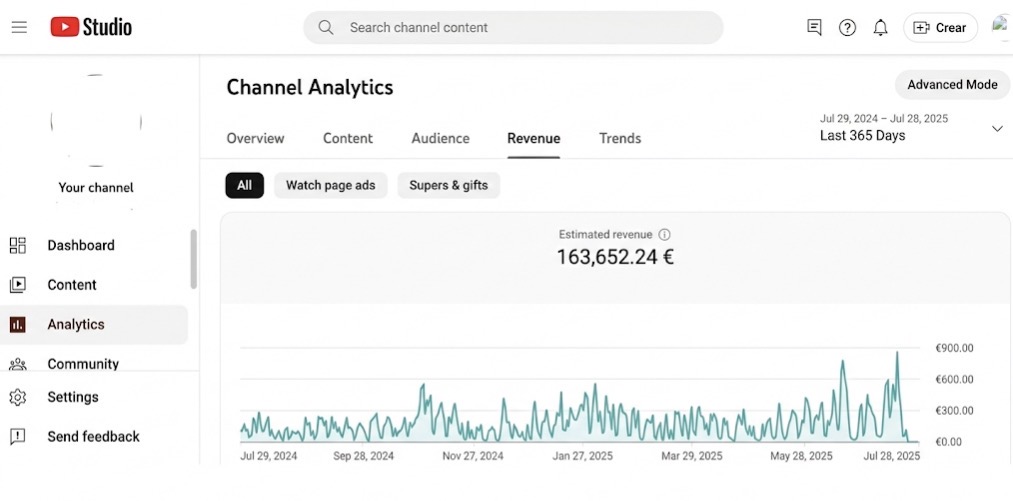
Task: Click the Content sidebar icon
Action: point(18,285)
